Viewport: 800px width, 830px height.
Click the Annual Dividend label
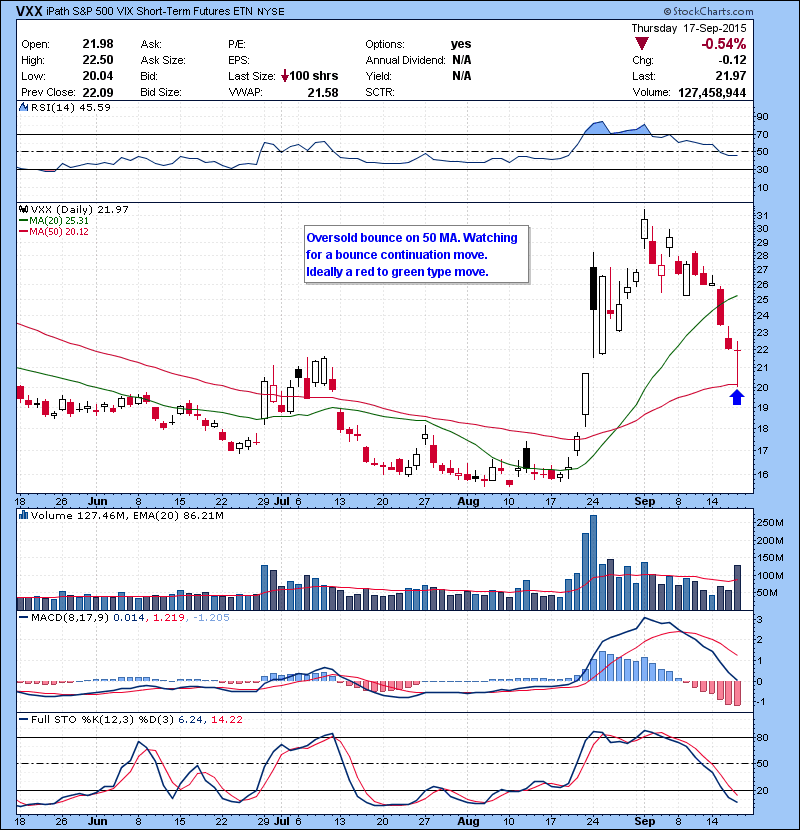(x=406, y=60)
